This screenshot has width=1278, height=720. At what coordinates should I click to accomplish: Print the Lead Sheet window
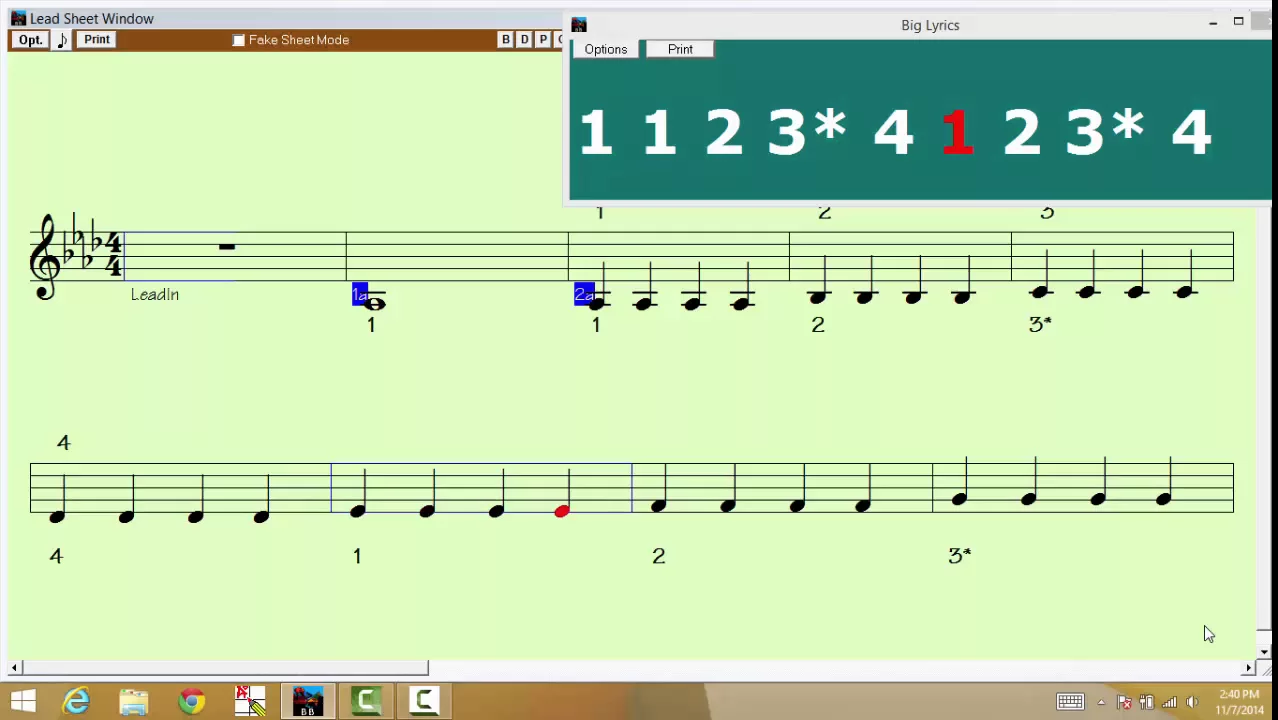(97, 40)
